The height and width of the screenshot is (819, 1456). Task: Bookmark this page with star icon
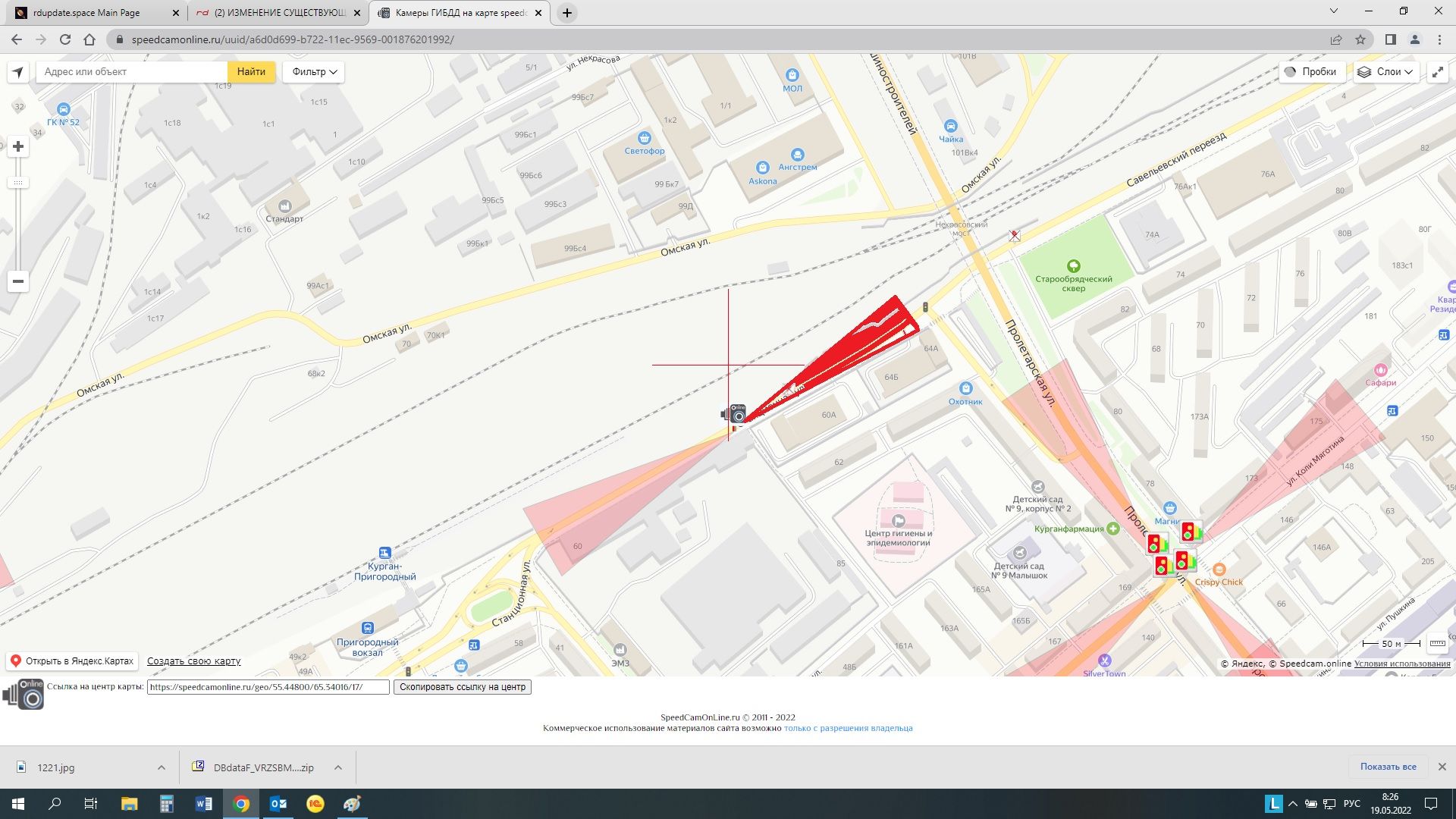(1360, 39)
